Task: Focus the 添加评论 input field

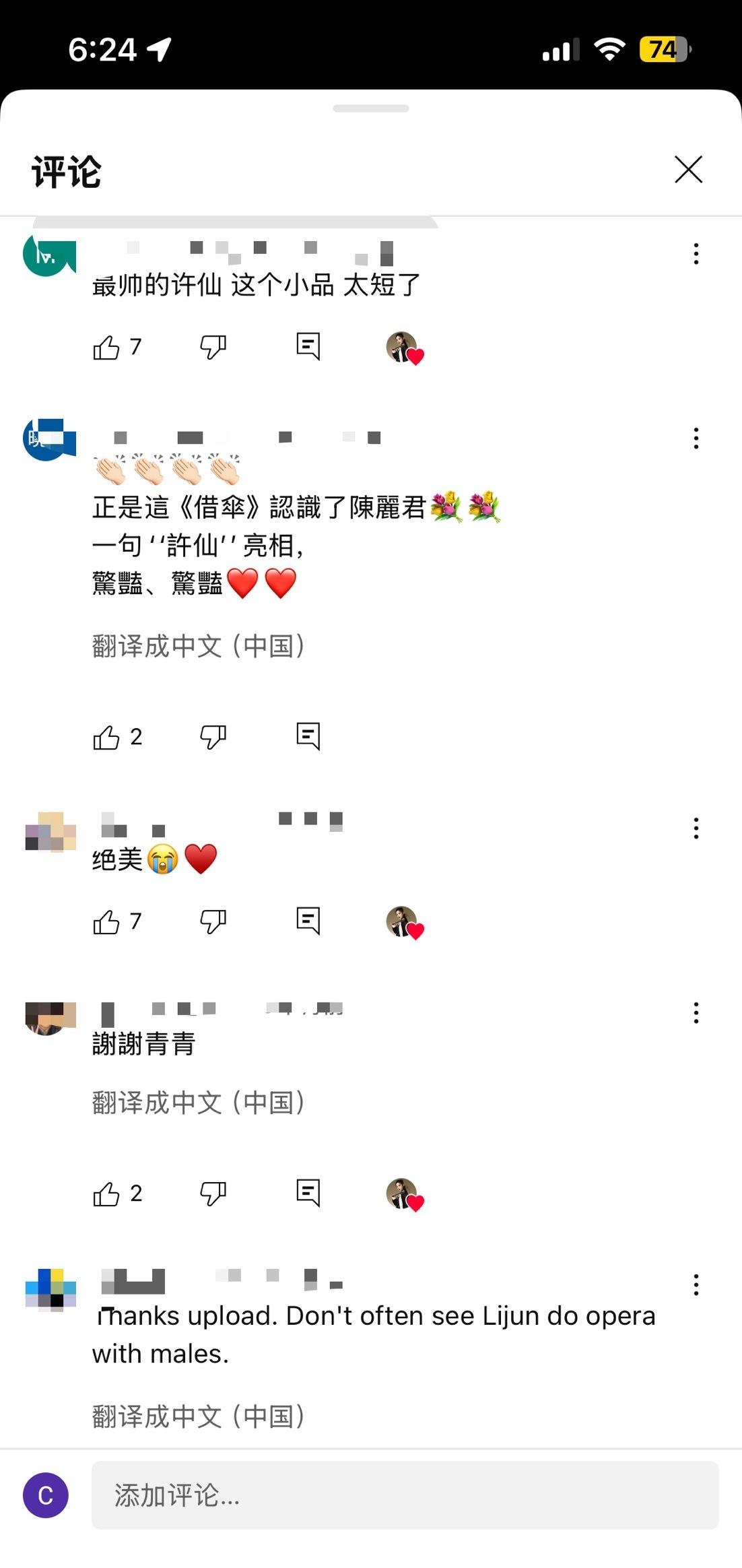Action: tap(405, 1495)
